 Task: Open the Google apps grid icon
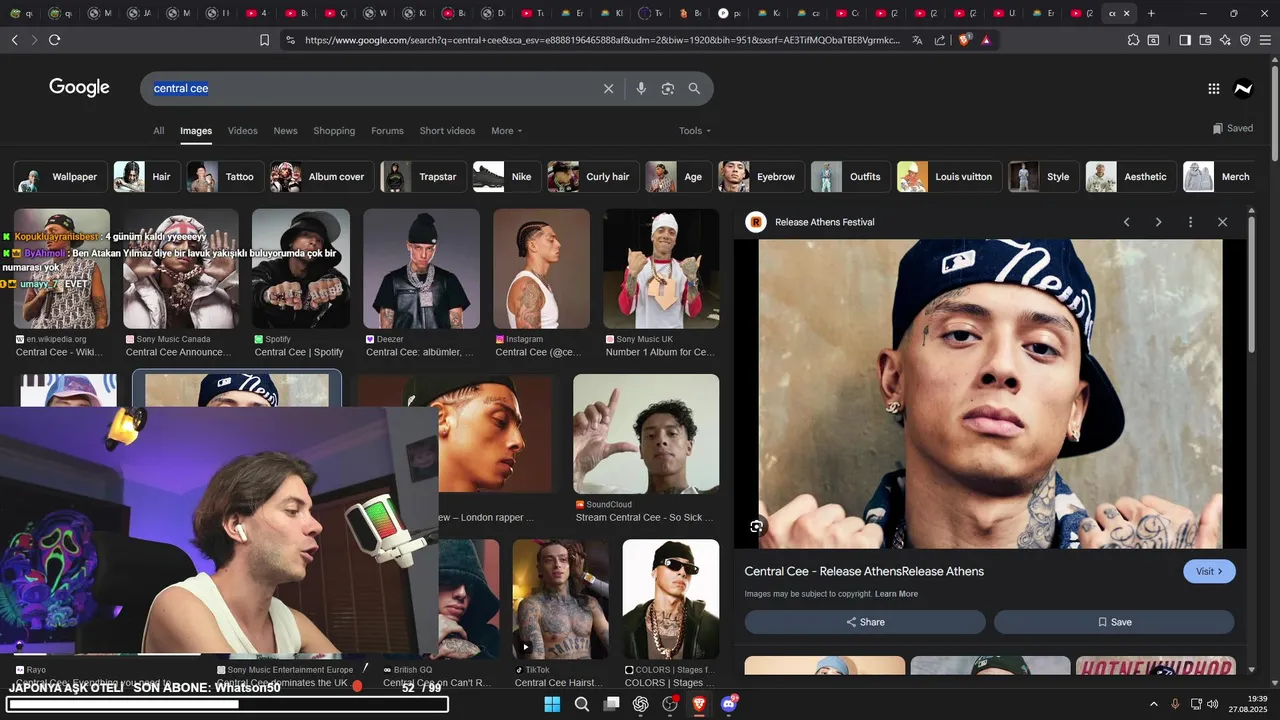[x=1214, y=88]
